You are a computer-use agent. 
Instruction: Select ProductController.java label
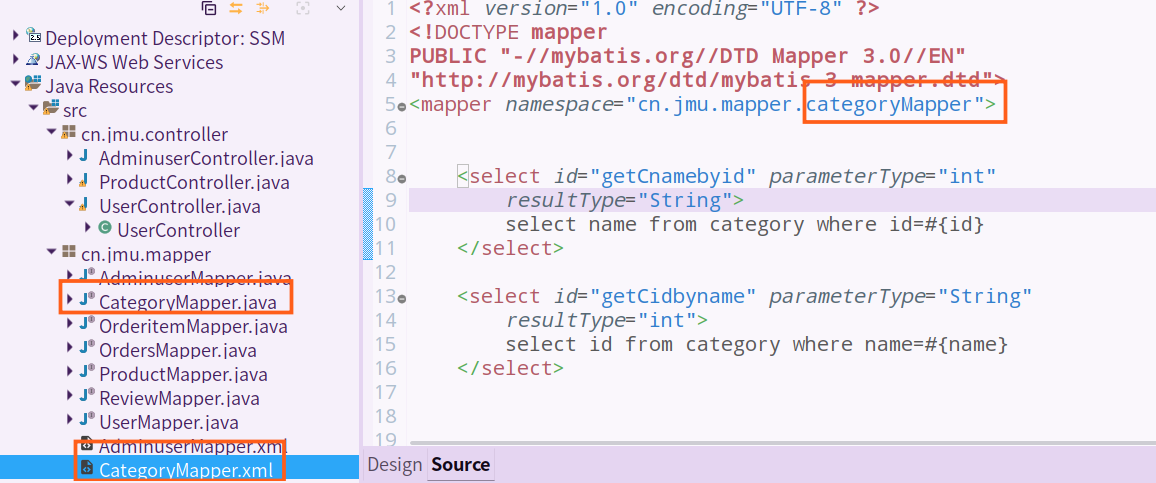194,182
